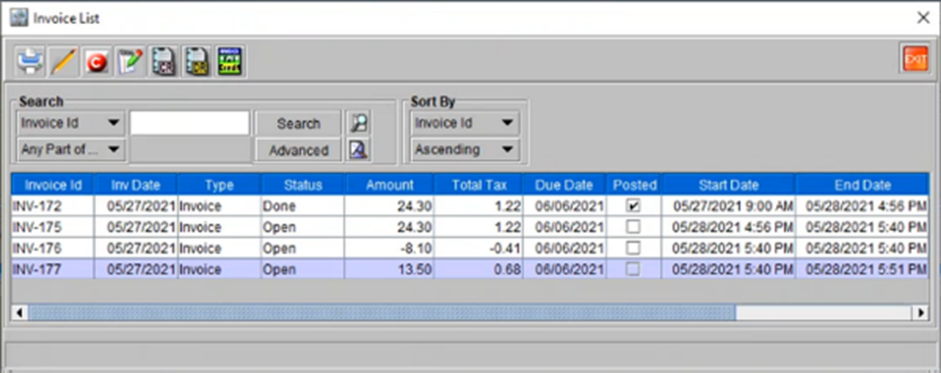Click the Search button
The width and height of the screenshot is (941, 373).
tap(298, 123)
